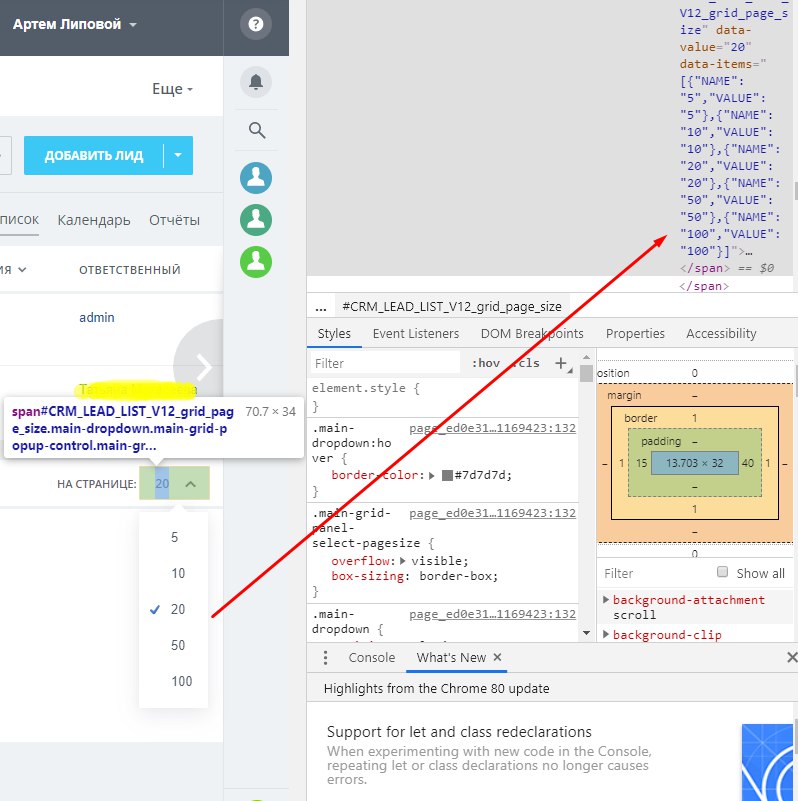
Task: Focus the Styles Filter input
Action: click(385, 363)
